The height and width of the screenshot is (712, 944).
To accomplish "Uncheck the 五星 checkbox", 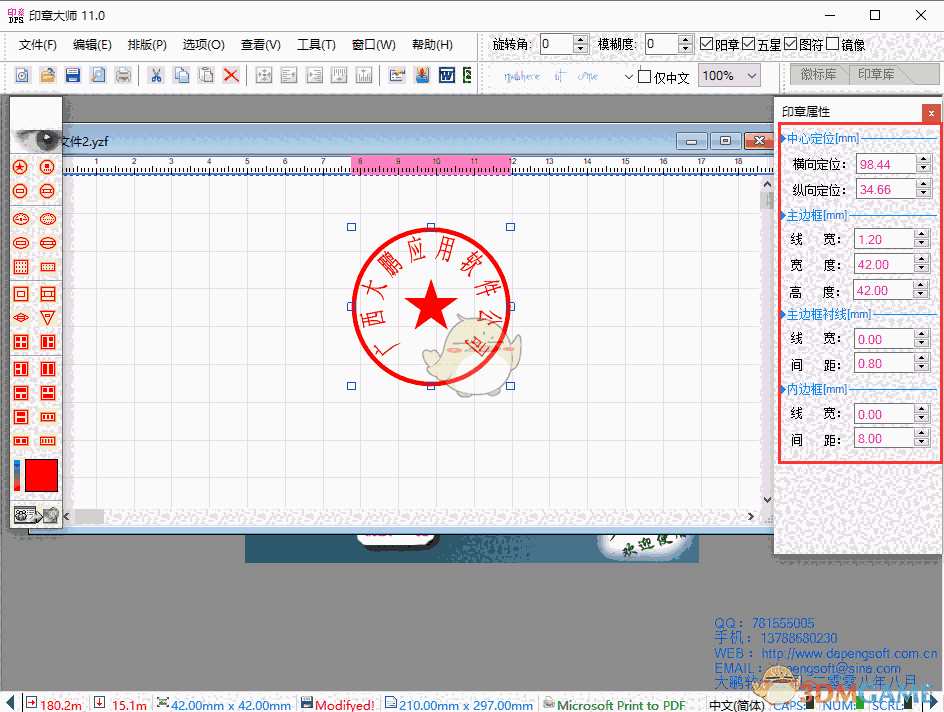I will [x=749, y=45].
